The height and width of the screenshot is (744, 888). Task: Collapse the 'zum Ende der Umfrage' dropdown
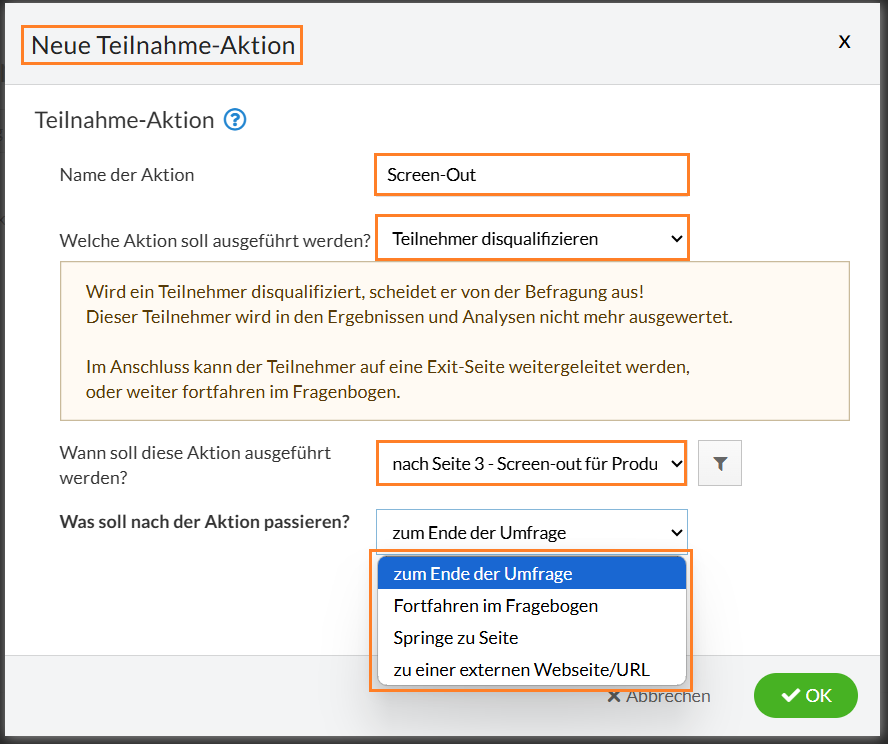pos(532,533)
